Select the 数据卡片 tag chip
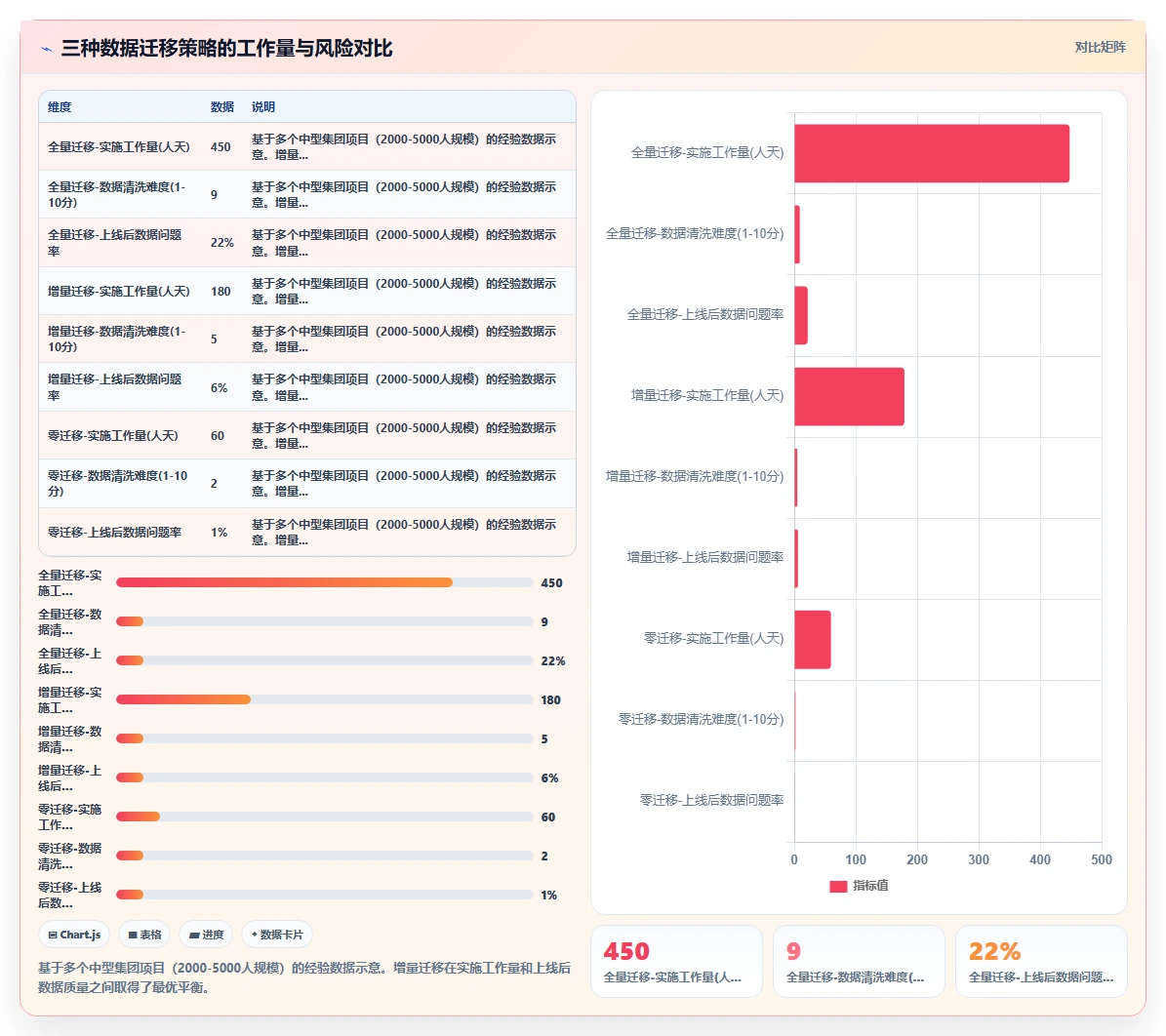Image resolution: width=1166 pixels, height=1036 pixels. (277, 935)
